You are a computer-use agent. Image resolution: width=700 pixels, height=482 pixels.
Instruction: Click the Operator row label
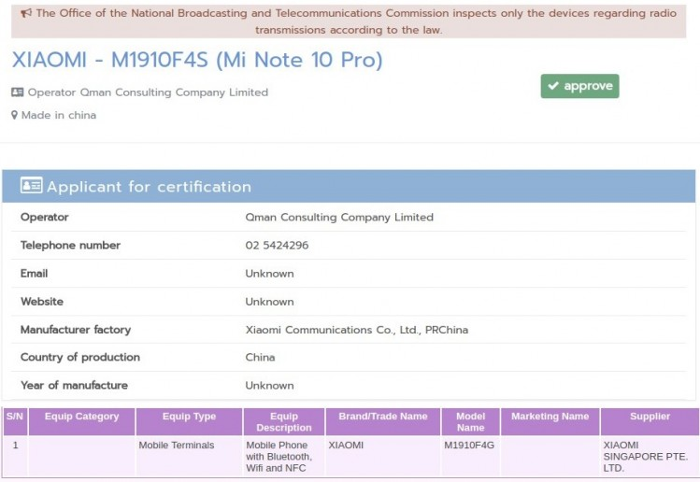44,217
